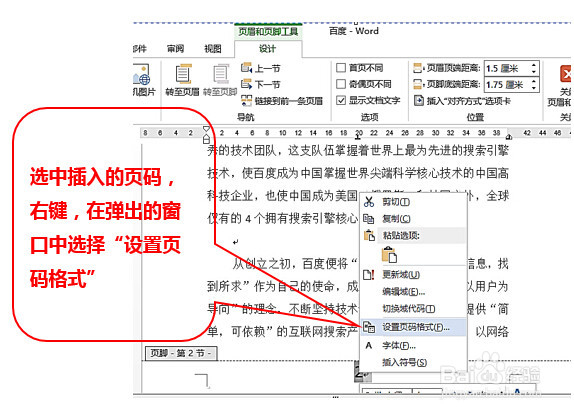Select Edit Field (编辑域) in the context menu
The height and width of the screenshot is (413, 574).
click(x=413, y=291)
